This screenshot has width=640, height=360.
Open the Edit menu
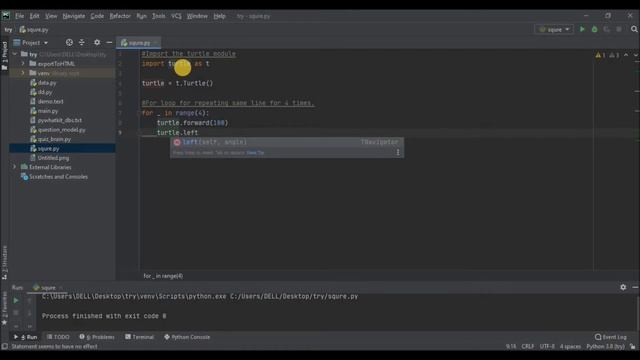pos(34,16)
